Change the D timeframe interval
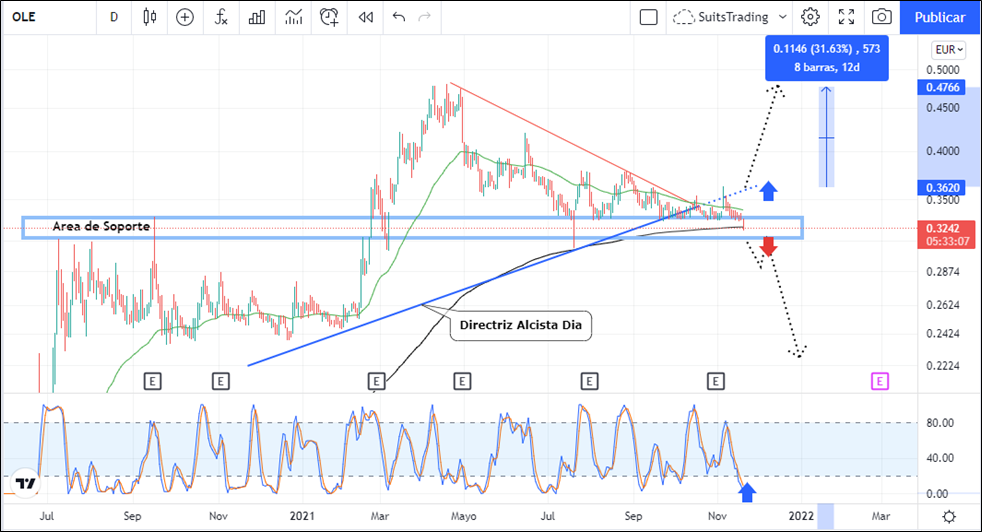 pyautogui.click(x=114, y=17)
